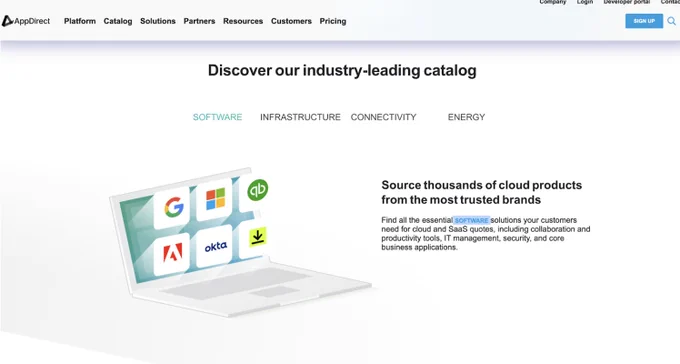Open the Catalog menu
The width and height of the screenshot is (680, 364).
coord(118,21)
